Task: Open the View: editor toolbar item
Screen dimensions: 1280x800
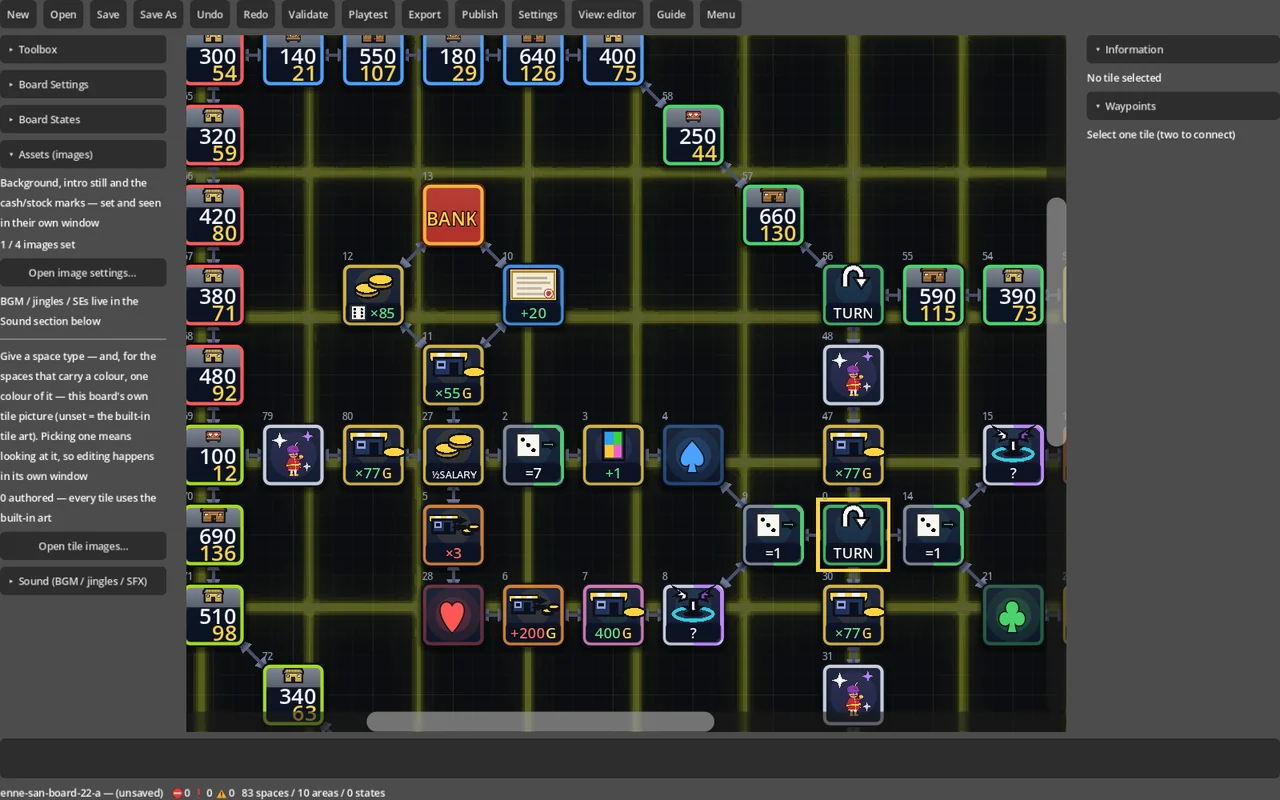Action: (x=607, y=14)
